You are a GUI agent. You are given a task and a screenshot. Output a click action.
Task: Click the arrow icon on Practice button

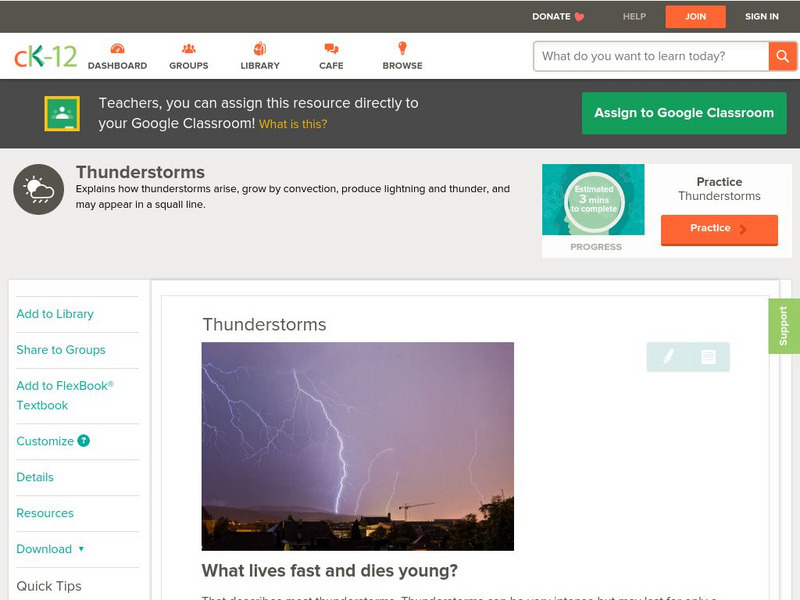pos(743,229)
